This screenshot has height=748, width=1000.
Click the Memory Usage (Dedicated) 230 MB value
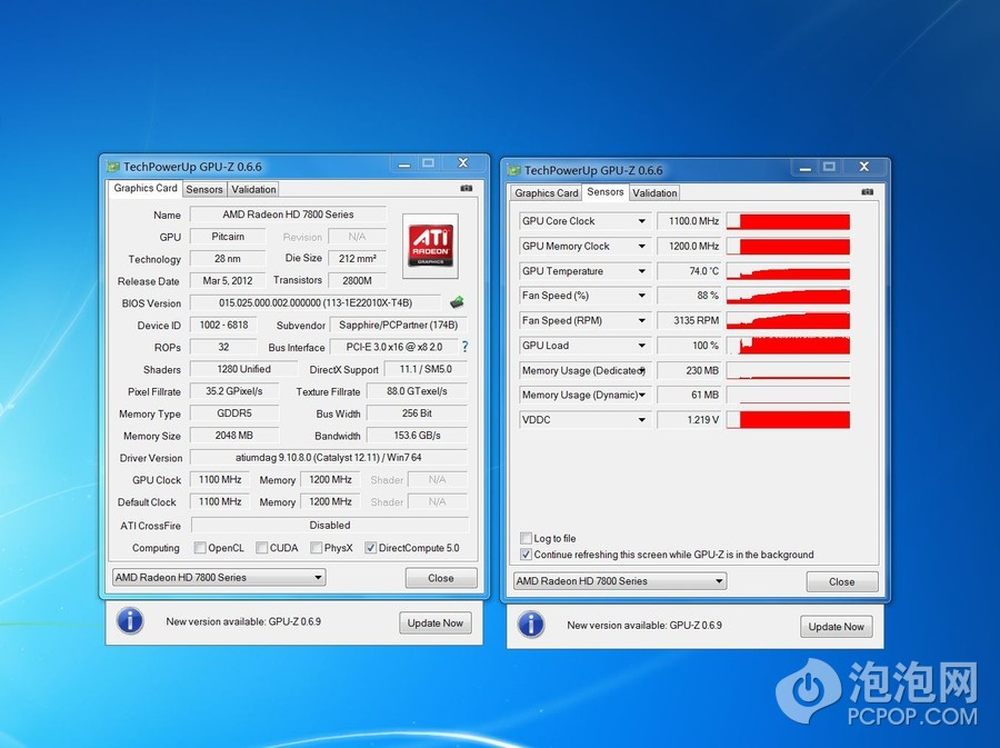[689, 370]
